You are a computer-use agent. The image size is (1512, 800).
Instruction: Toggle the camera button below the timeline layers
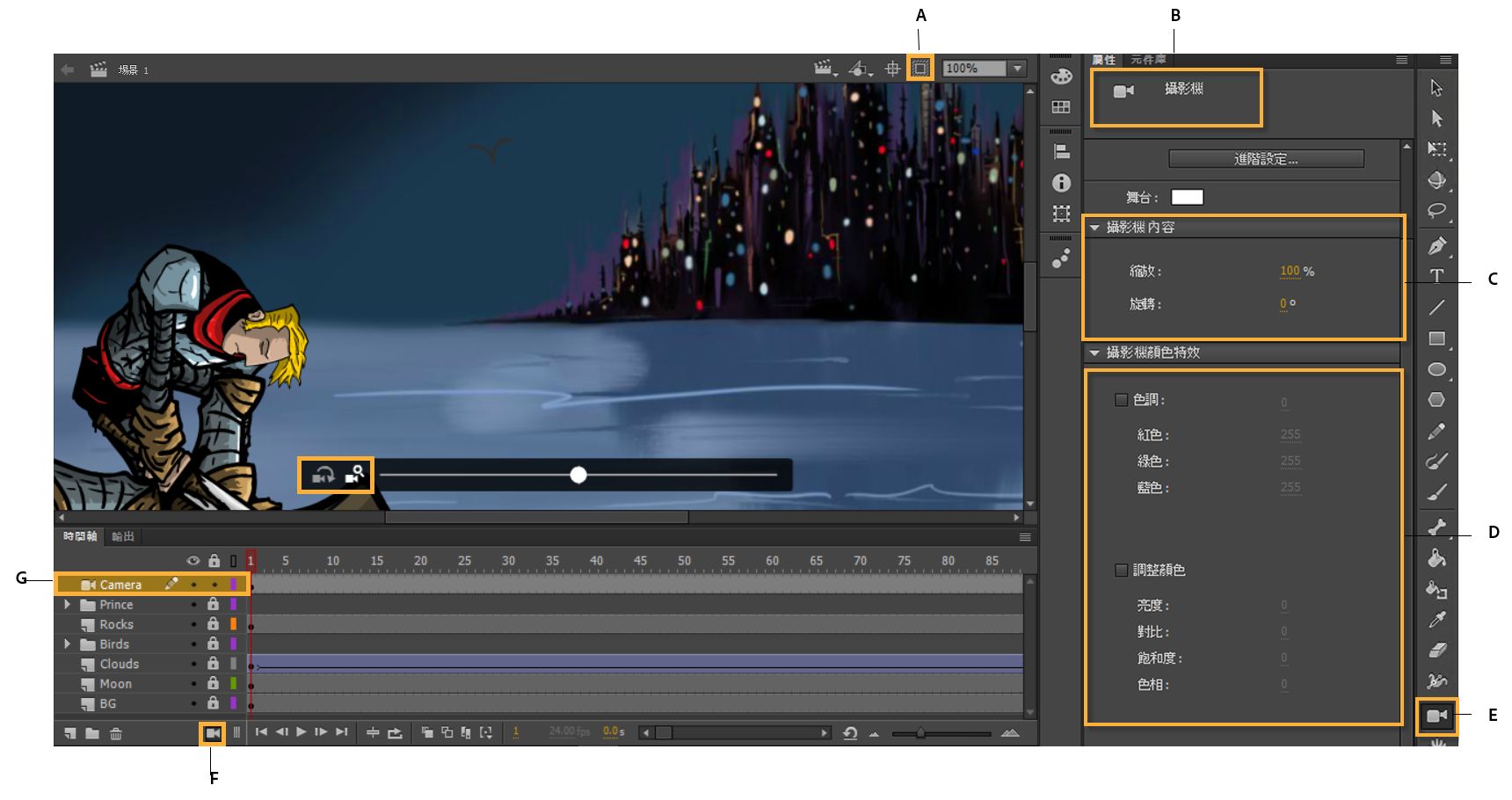pyautogui.click(x=213, y=733)
